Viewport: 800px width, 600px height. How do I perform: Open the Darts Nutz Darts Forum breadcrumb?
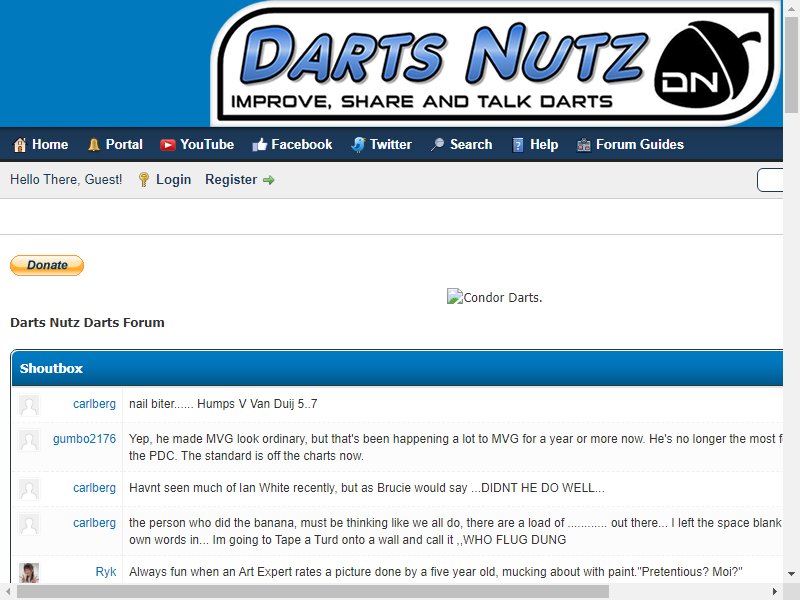(x=87, y=322)
